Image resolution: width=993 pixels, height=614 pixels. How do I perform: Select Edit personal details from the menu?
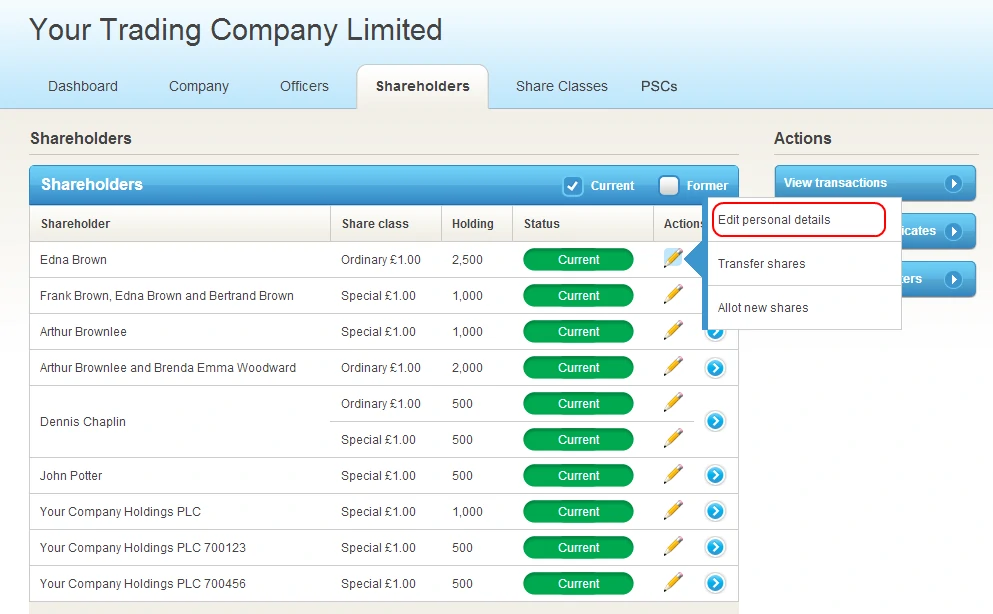coord(798,220)
